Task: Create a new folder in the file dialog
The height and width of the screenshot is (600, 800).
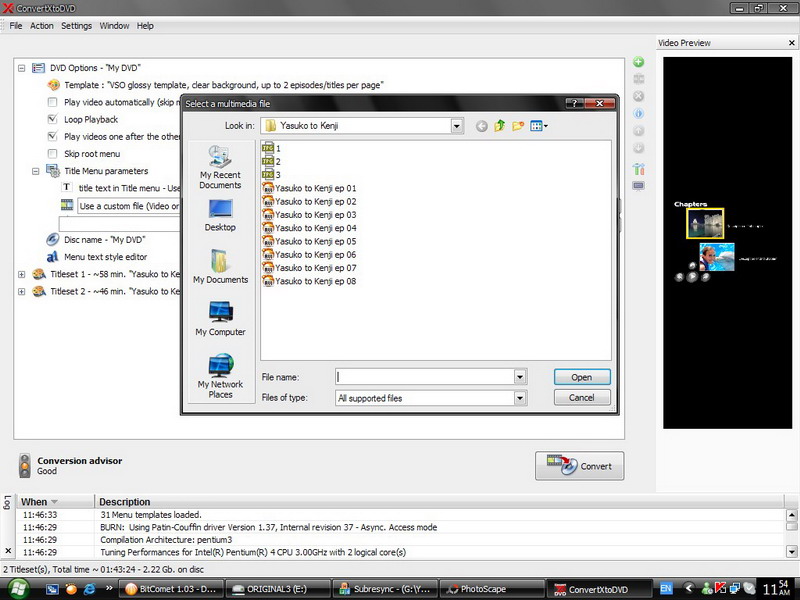Action: 518,126
